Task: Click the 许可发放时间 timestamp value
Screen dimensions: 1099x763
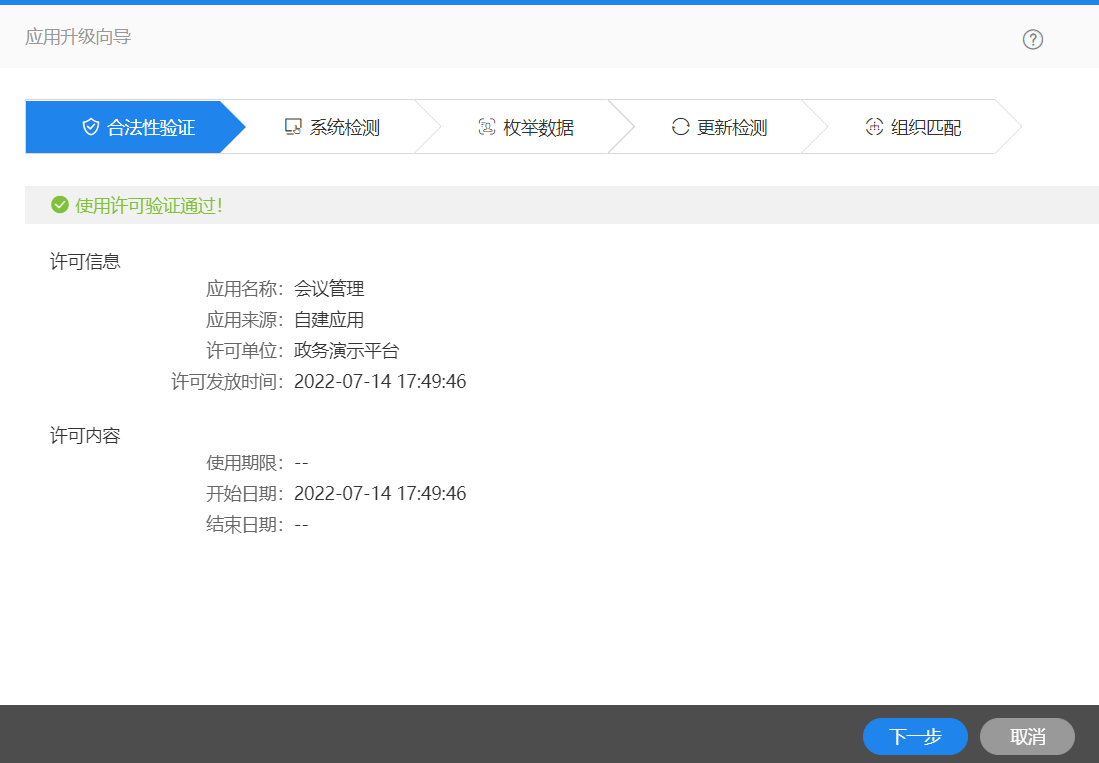Action: pyautogui.click(x=380, y=382)
